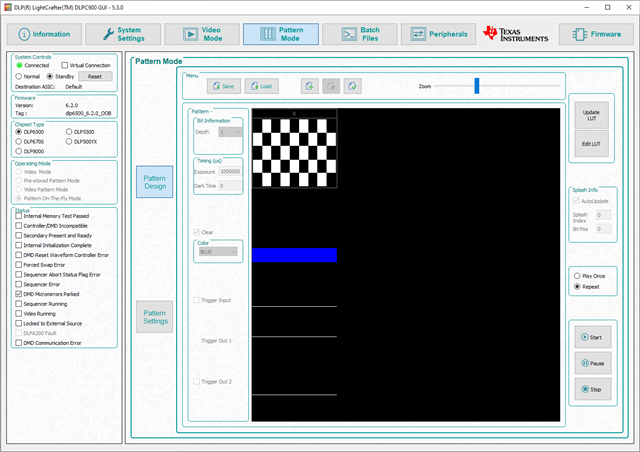Click the remove pattern icon
This screenshot has height=452, width=640.
coord(331,86)
